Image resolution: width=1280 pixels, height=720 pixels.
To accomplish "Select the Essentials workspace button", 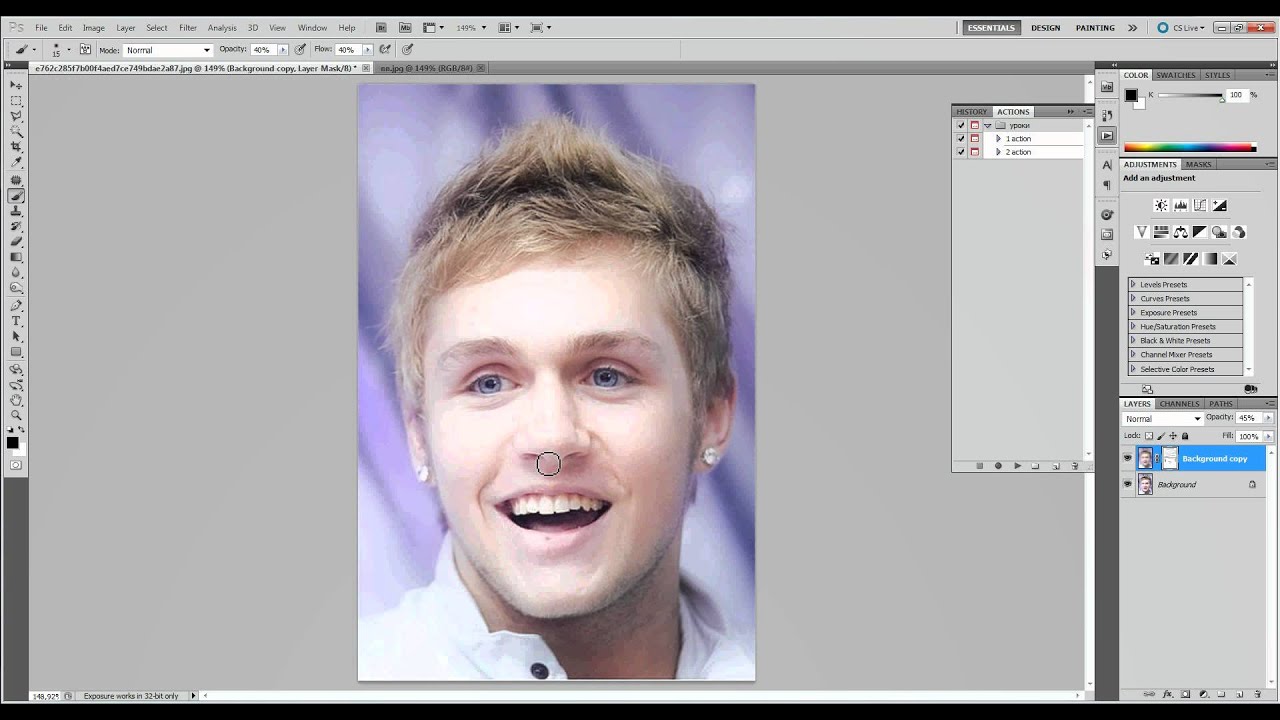I will pos(991,28).
